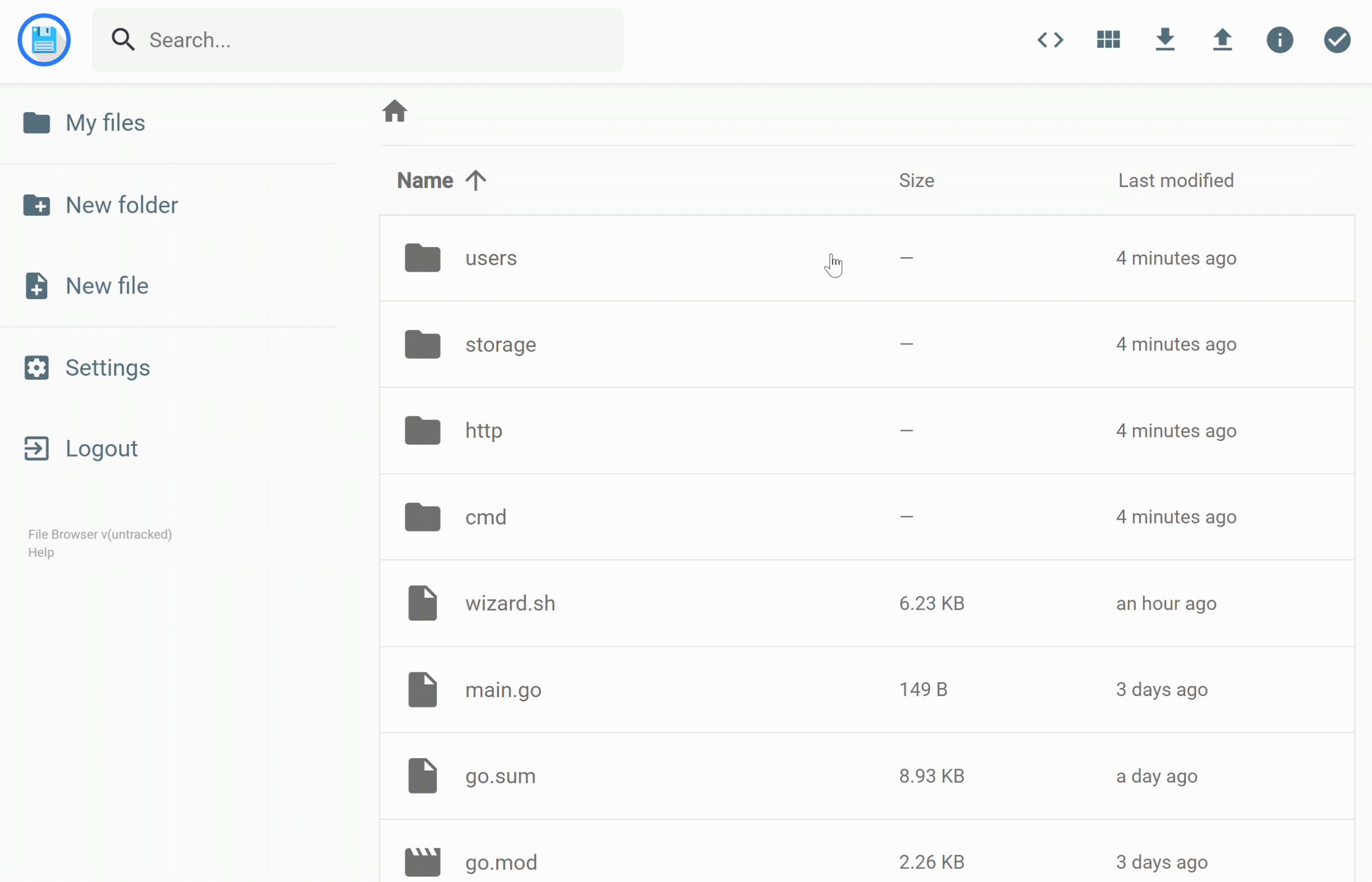
Task: Sort by Size column header
Action: pyautogui.click(x=916, y=181)
